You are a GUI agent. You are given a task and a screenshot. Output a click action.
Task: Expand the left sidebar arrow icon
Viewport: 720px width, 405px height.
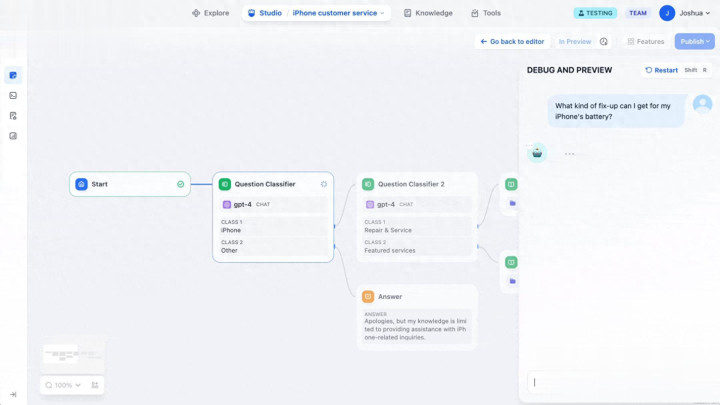click(x=14, y=394)
